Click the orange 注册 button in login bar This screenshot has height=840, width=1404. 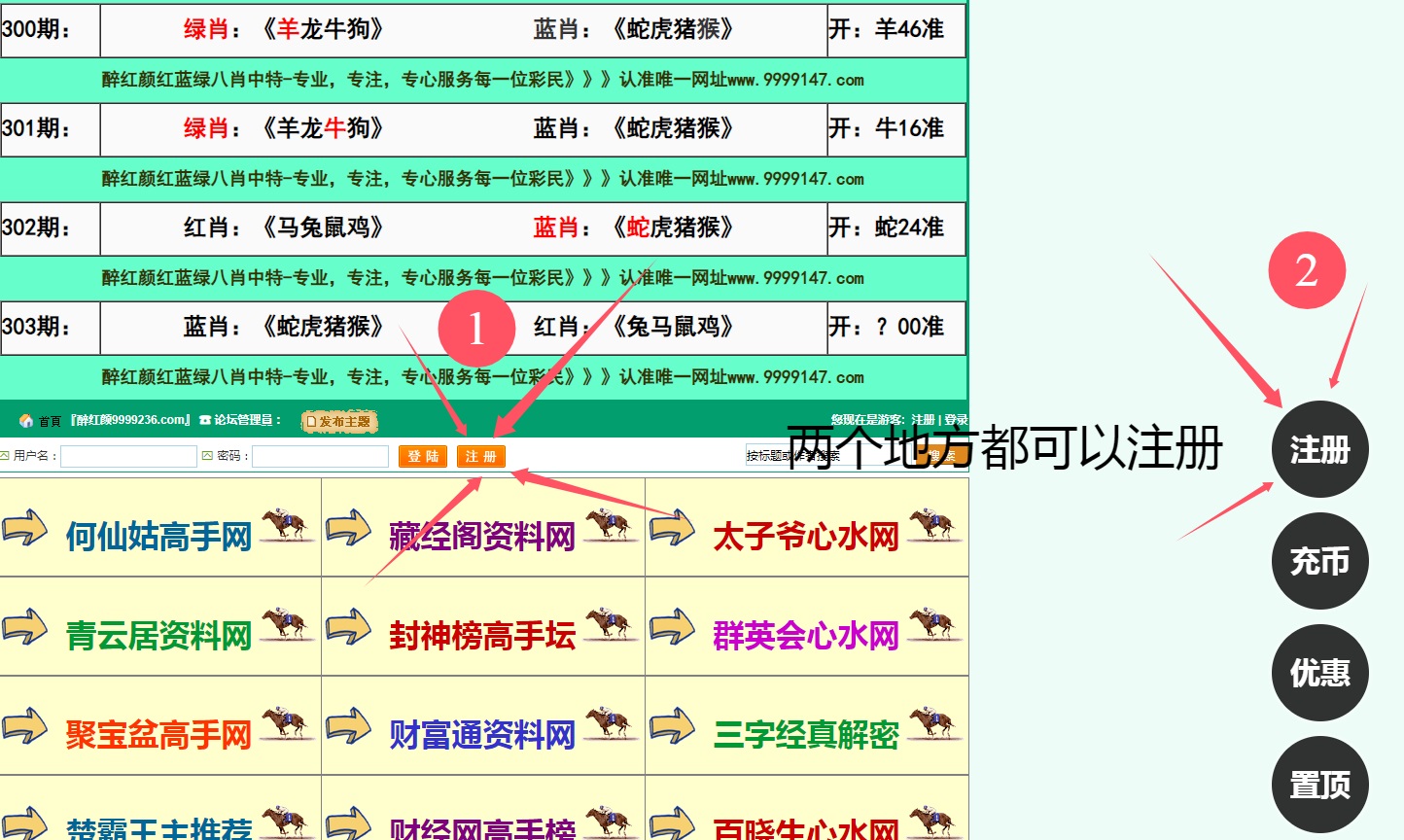[x=480, y=456]
